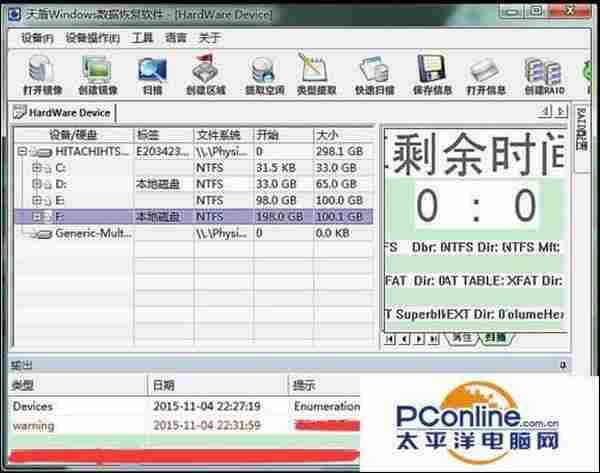Expand the D: partition tree node
The height and width of the screenshot is (473, 600).
pyautogui.click(x=36, y=183)
